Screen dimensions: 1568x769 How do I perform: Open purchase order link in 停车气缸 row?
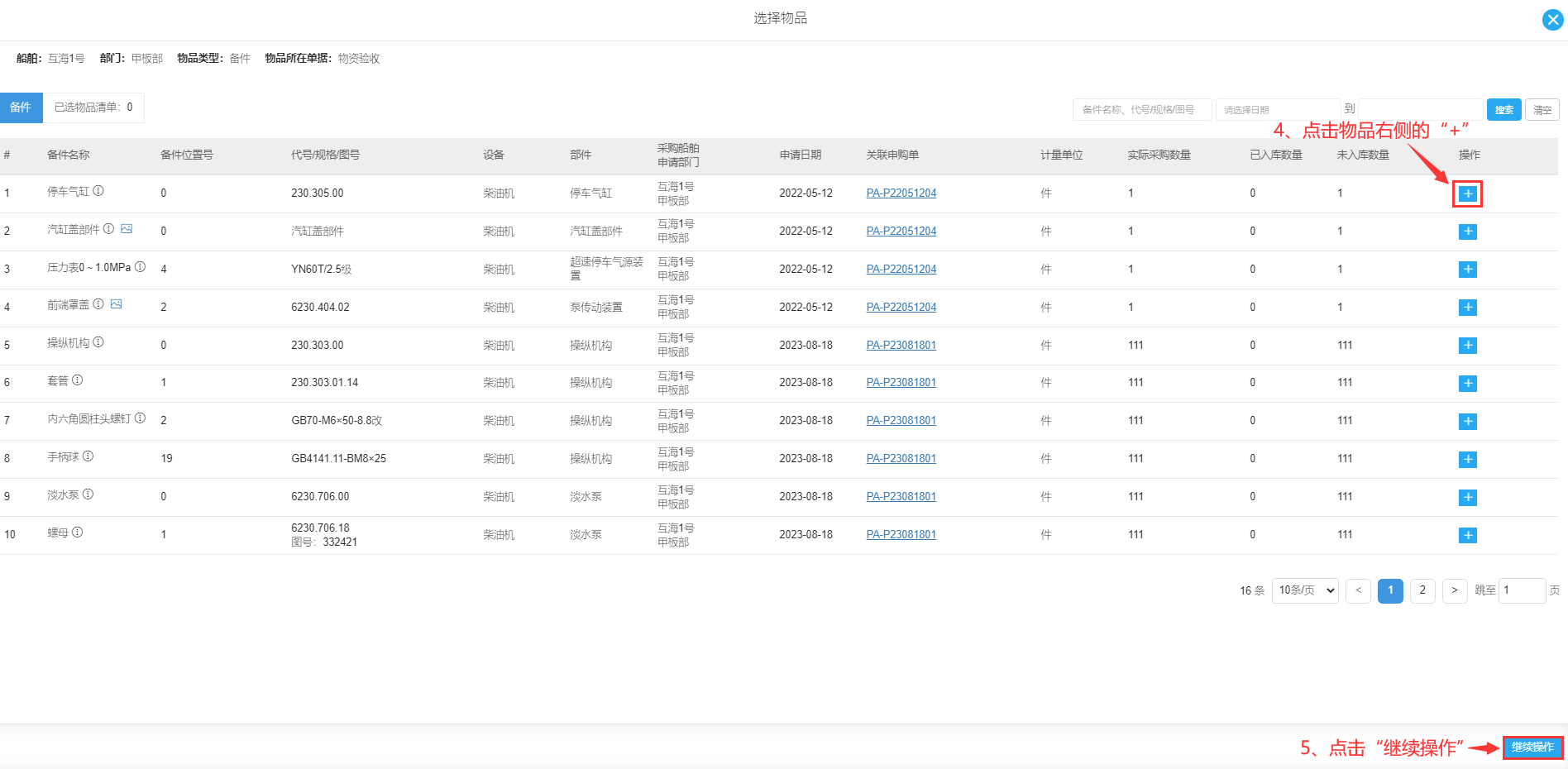point(901,193)
